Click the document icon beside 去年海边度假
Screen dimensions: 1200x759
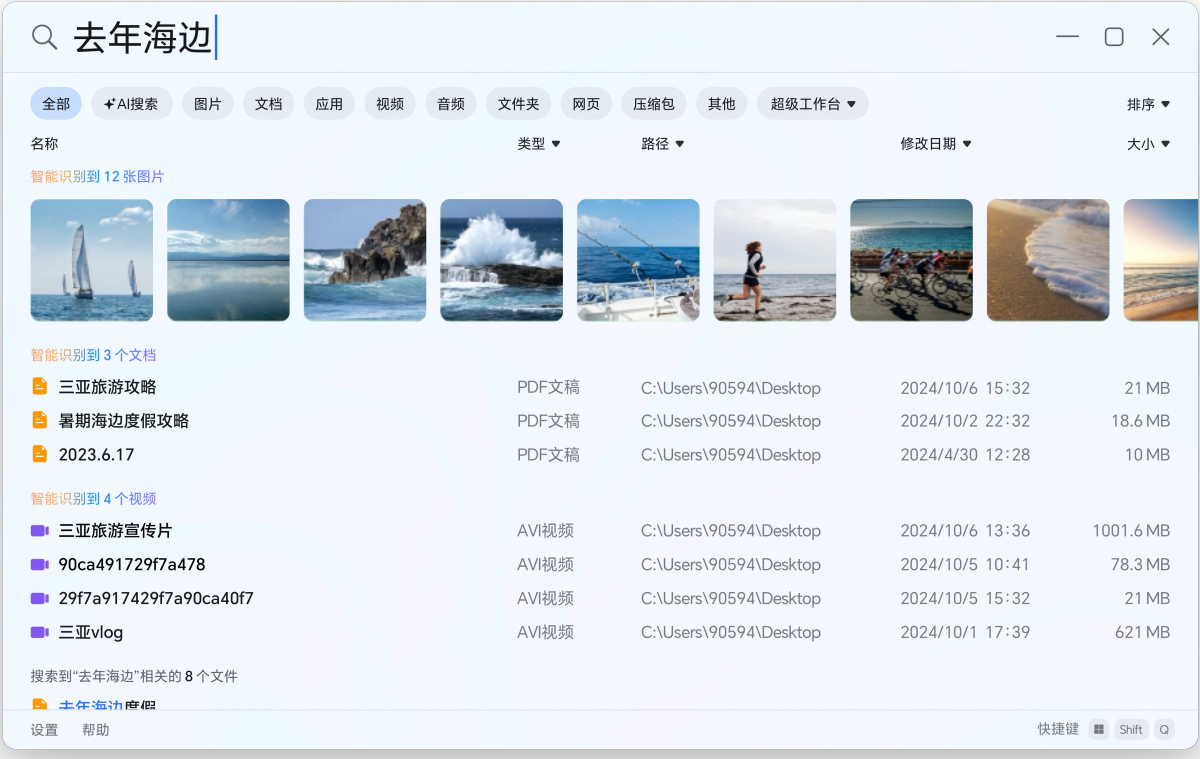pos(39,704)
